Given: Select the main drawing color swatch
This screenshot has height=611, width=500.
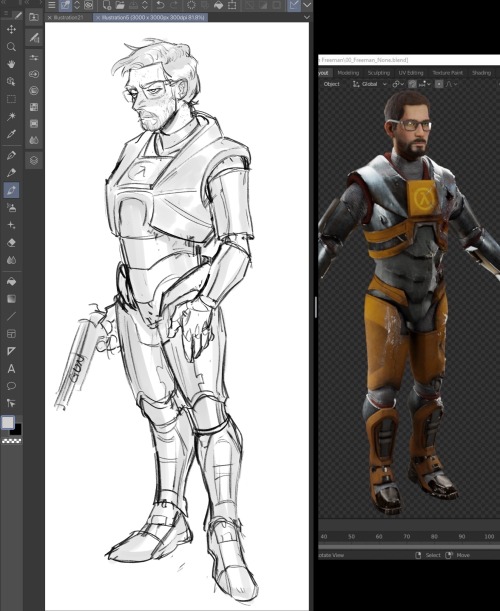Looking at the screenshot, I should click(x=8, y=422).
